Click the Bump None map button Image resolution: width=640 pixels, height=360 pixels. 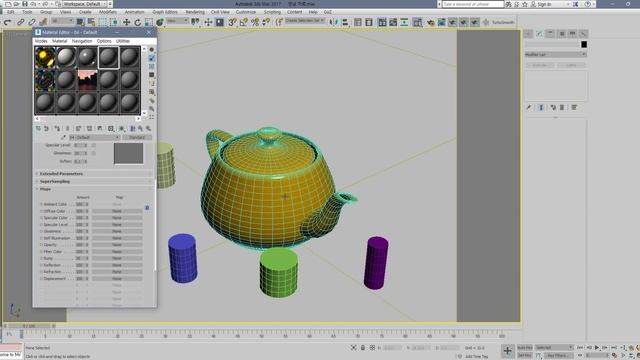click(117, 258)
